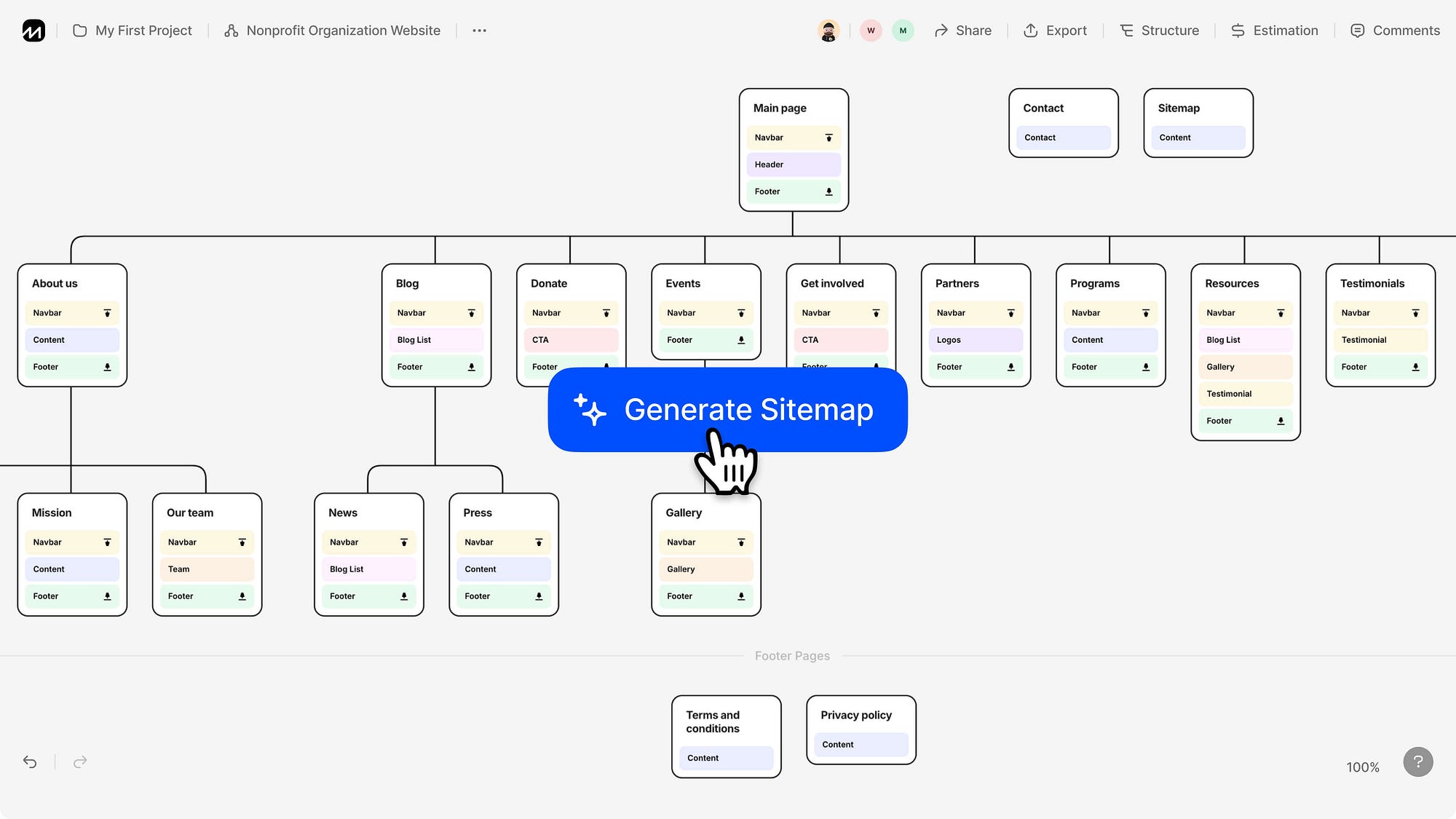Click the pin icon on About us Footer

point(107,367)
